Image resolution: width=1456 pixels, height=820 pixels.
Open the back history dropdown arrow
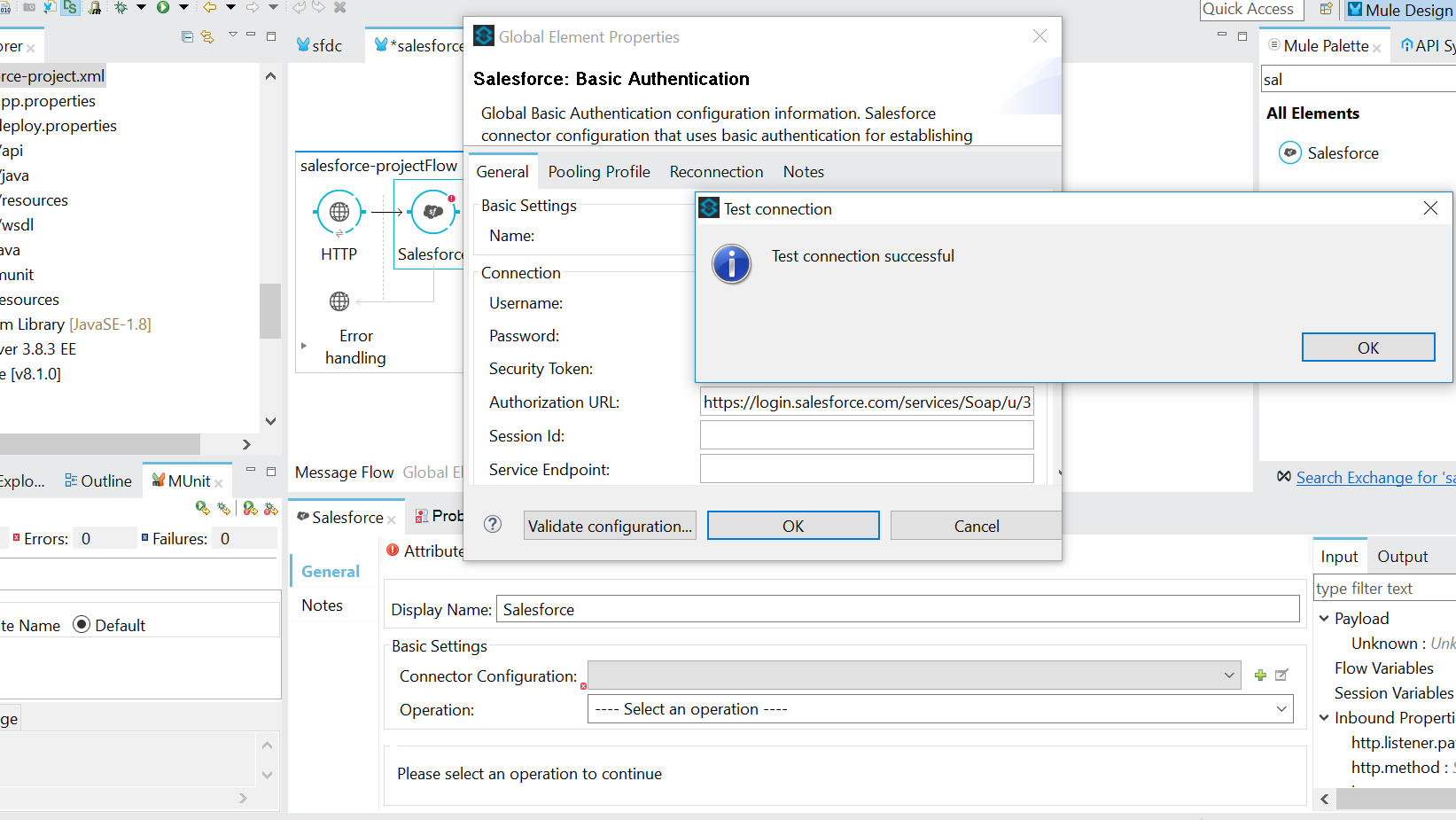pyautogui.click(x=230, y=7)
